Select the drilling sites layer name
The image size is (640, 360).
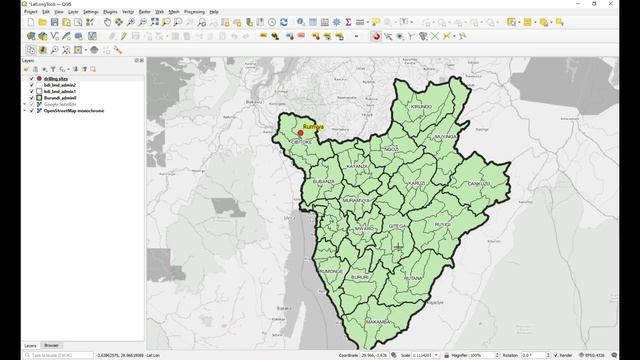point(56,78)
